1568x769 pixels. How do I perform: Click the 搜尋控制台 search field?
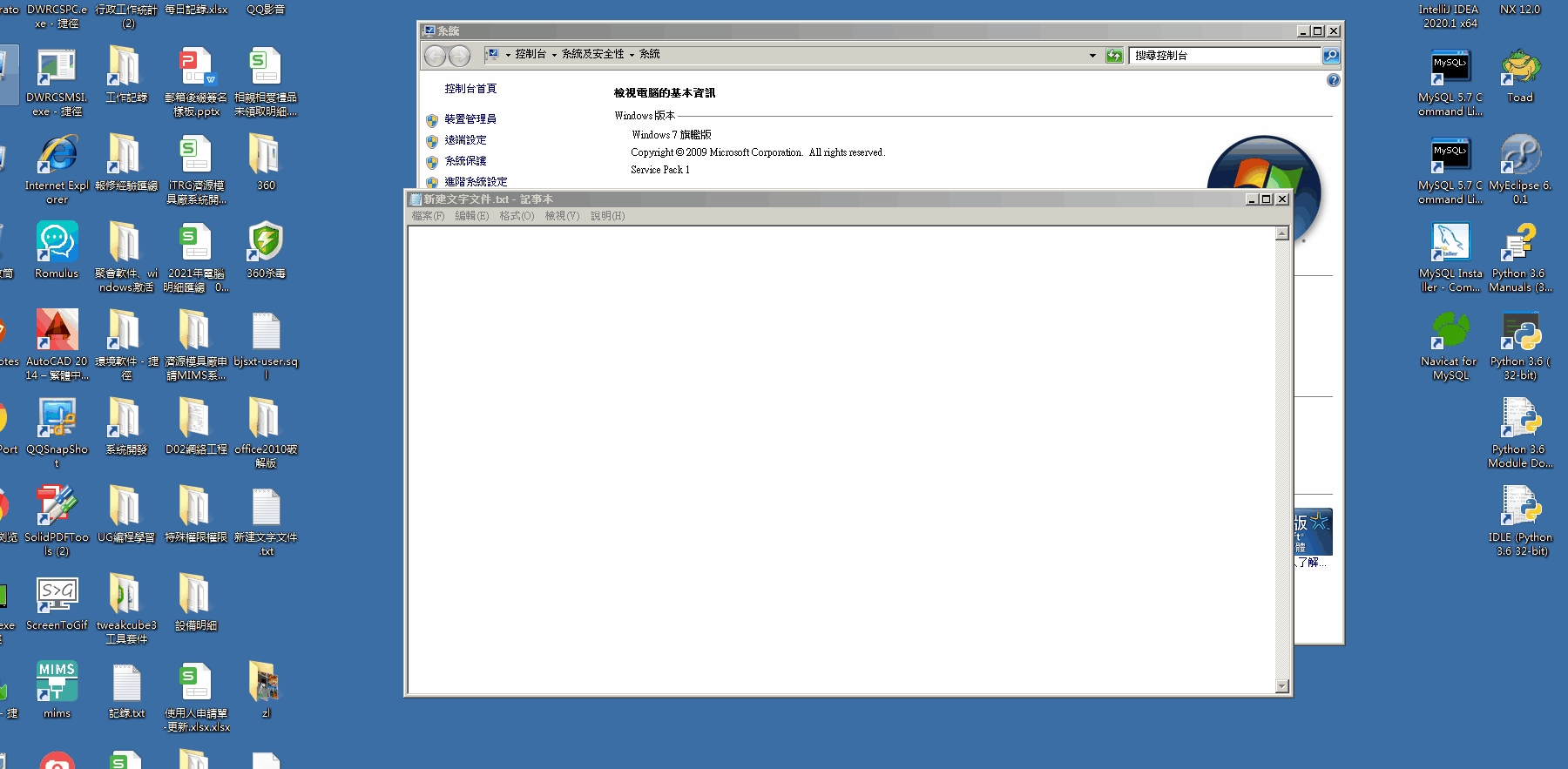coord(1225,56)
